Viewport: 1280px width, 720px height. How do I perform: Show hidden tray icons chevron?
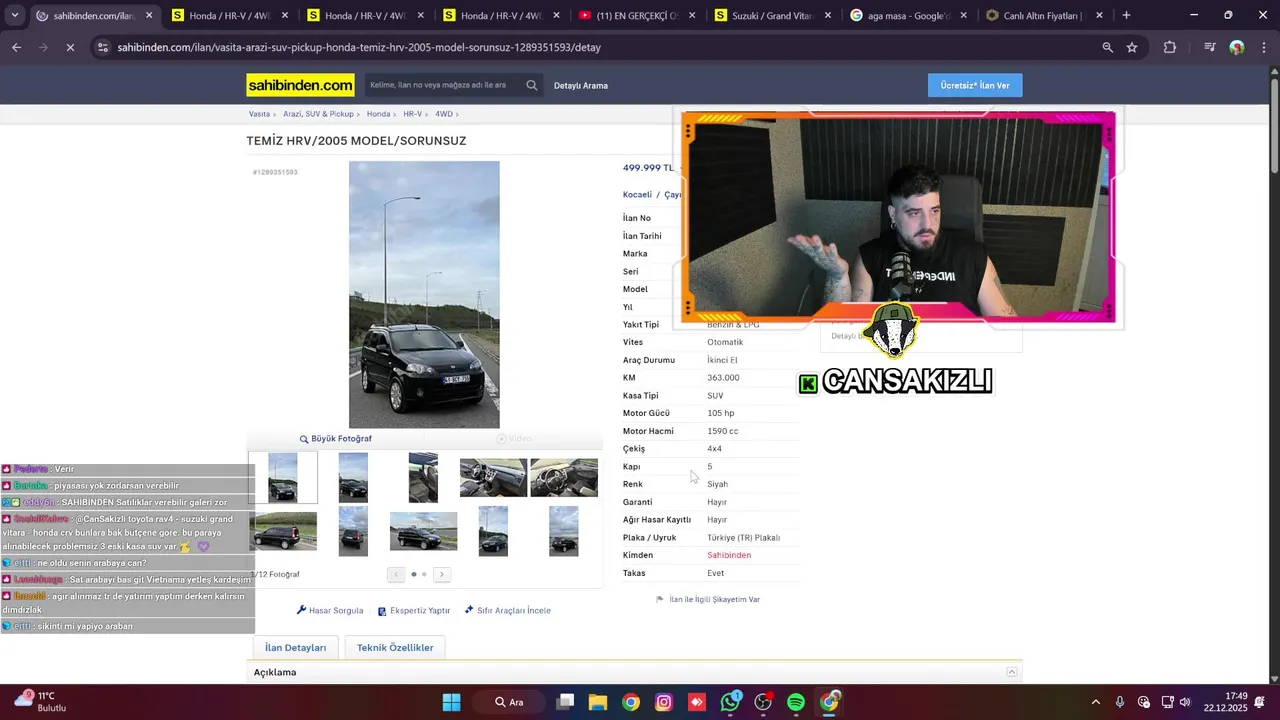(1096, 702)
